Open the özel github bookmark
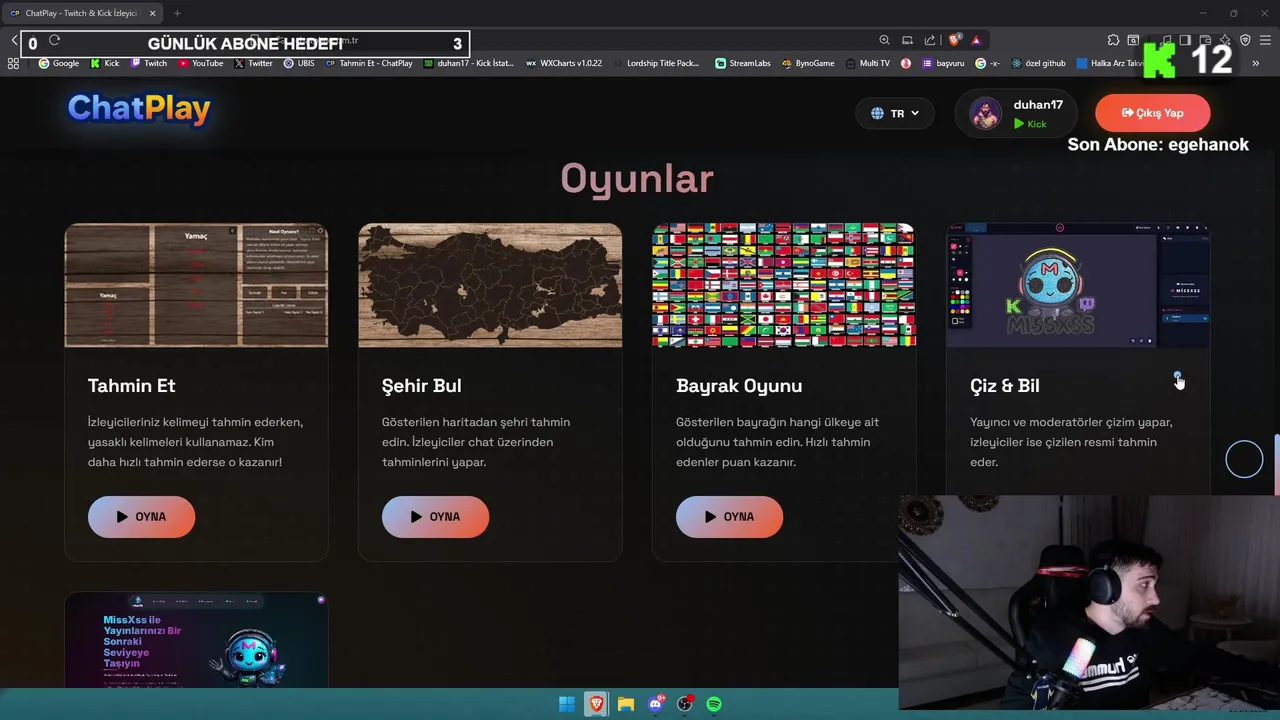This screenshot has height=720, width=1280. pos(1039,63)
